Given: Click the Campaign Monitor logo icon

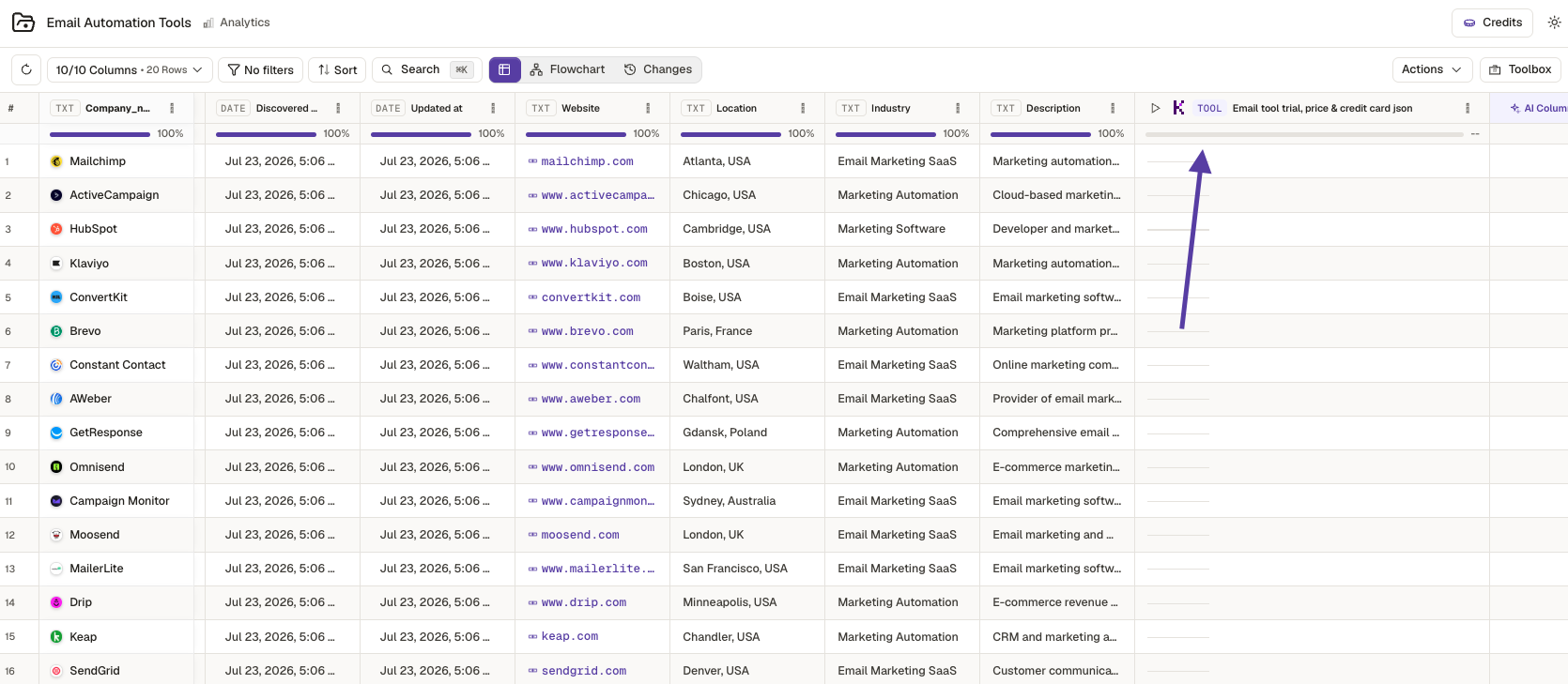Looking at the screenshot, I should tap(56, 501).
